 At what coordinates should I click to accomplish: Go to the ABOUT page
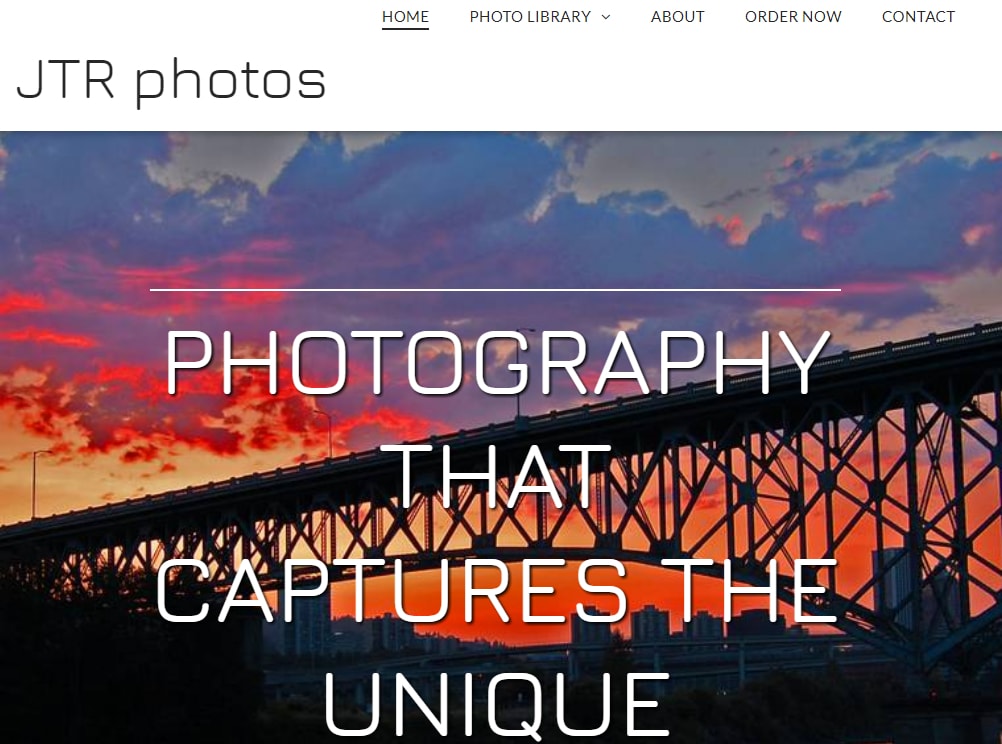677,17
